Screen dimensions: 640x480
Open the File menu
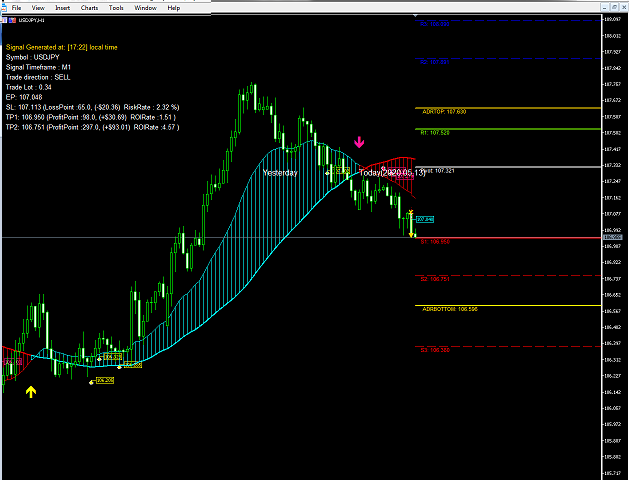(16, 8)
